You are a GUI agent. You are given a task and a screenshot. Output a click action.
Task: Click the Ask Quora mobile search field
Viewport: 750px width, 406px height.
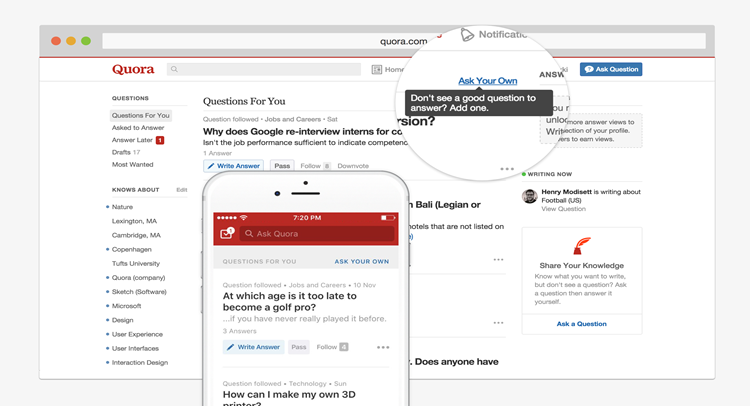tap(315, 234)
